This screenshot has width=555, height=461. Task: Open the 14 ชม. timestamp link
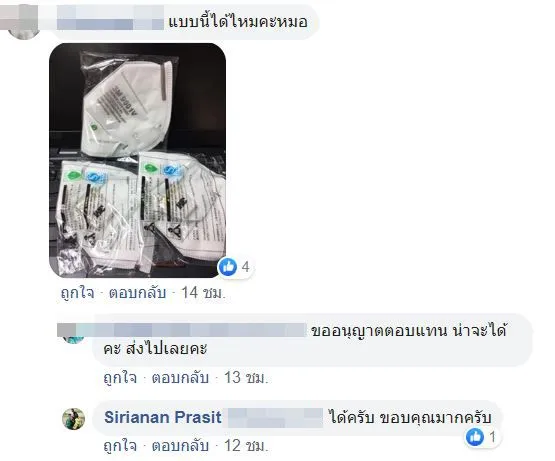203,294
